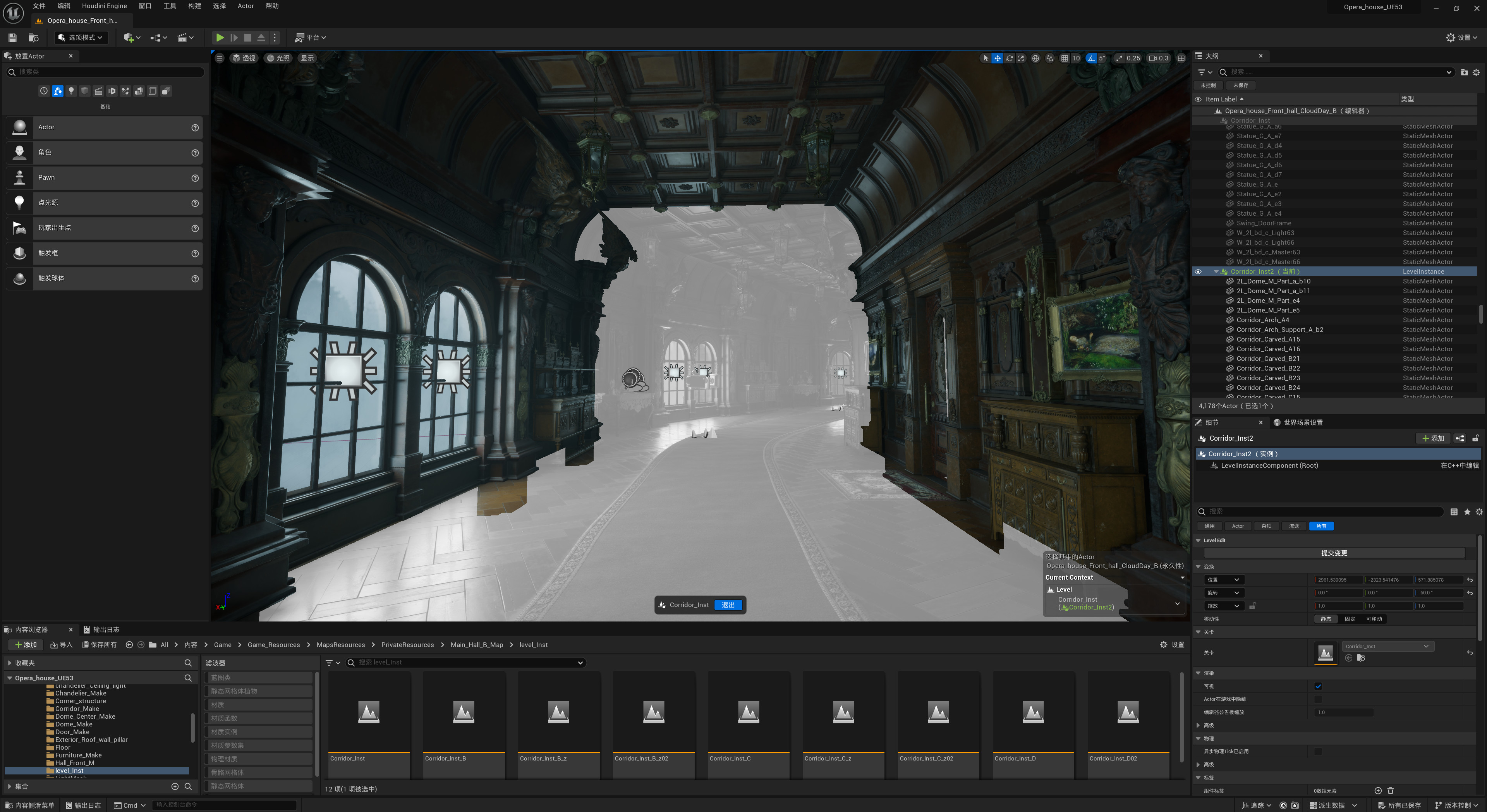The width and height of the screenshot is (1487, 812).
Task: Toggle visibility eye for Corridor_Inst2 row
Action: [1199, 272]
